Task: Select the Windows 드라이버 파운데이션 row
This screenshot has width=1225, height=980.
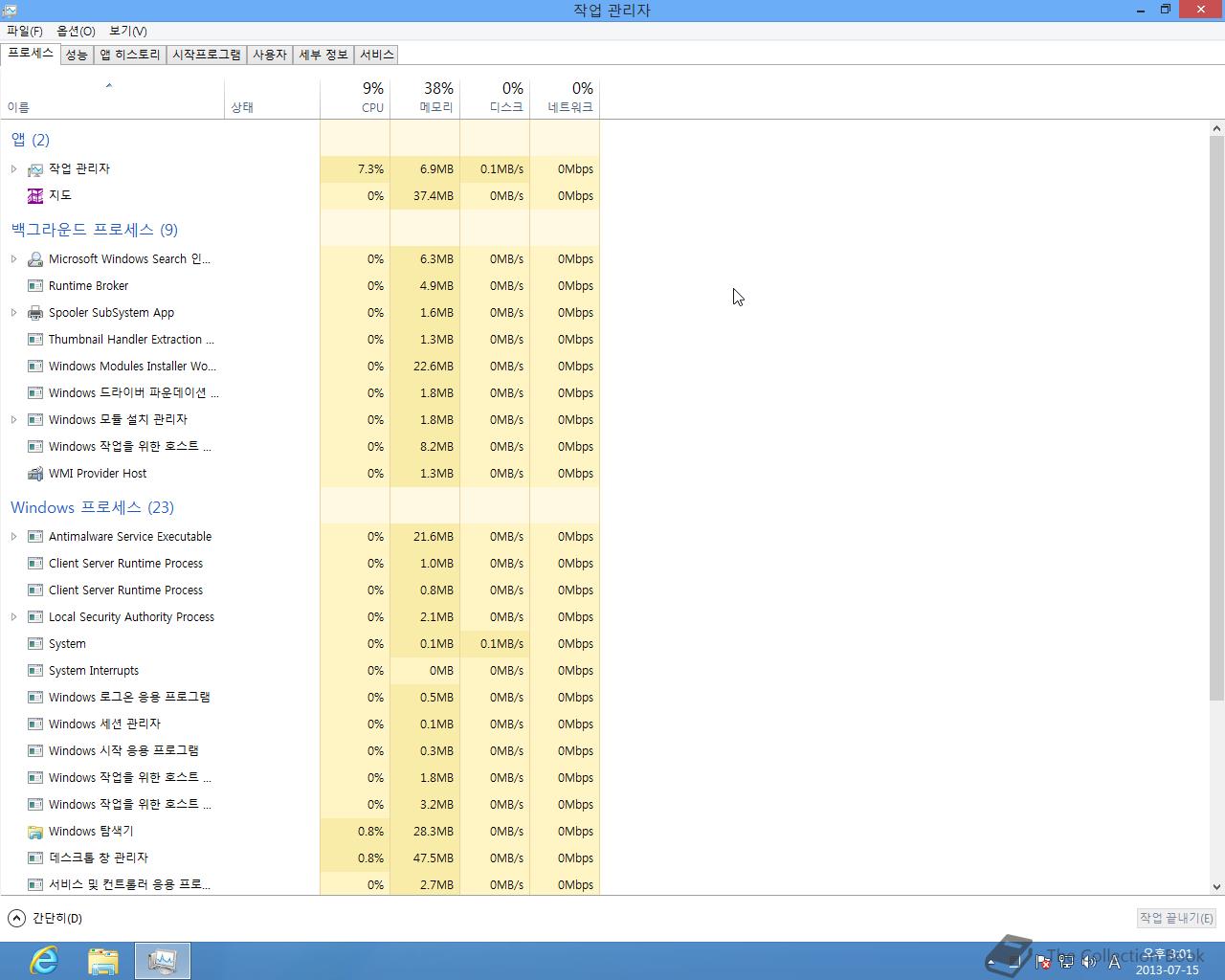Action: pos(300,392)
